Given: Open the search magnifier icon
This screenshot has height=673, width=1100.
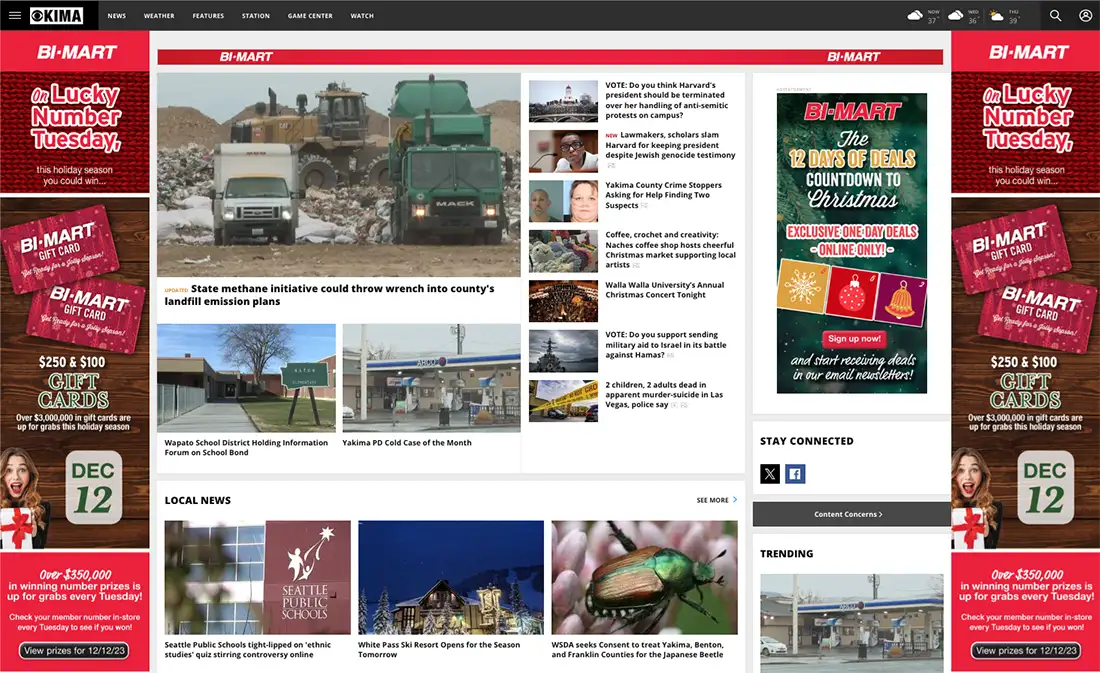Looking at the screenshot, I should pyautogui.click(x=1055, y=15).
